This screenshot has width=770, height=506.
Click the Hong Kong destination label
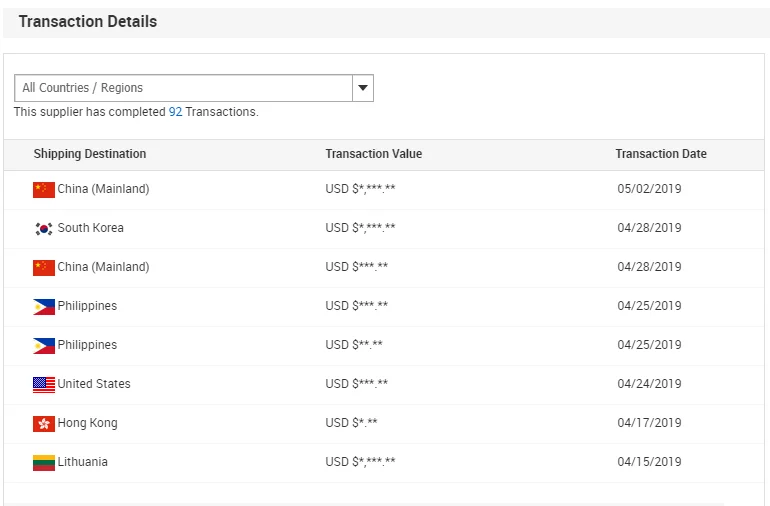[87, 423]
